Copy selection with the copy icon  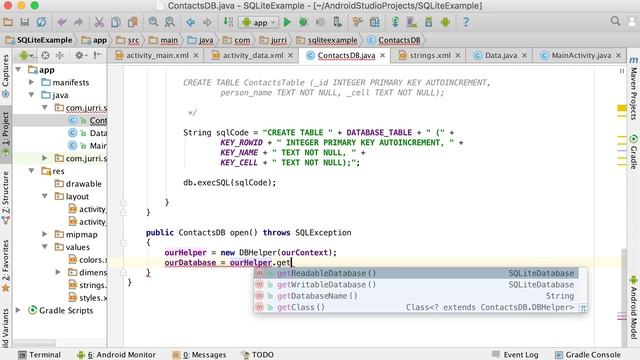click(x=116, y=22)
